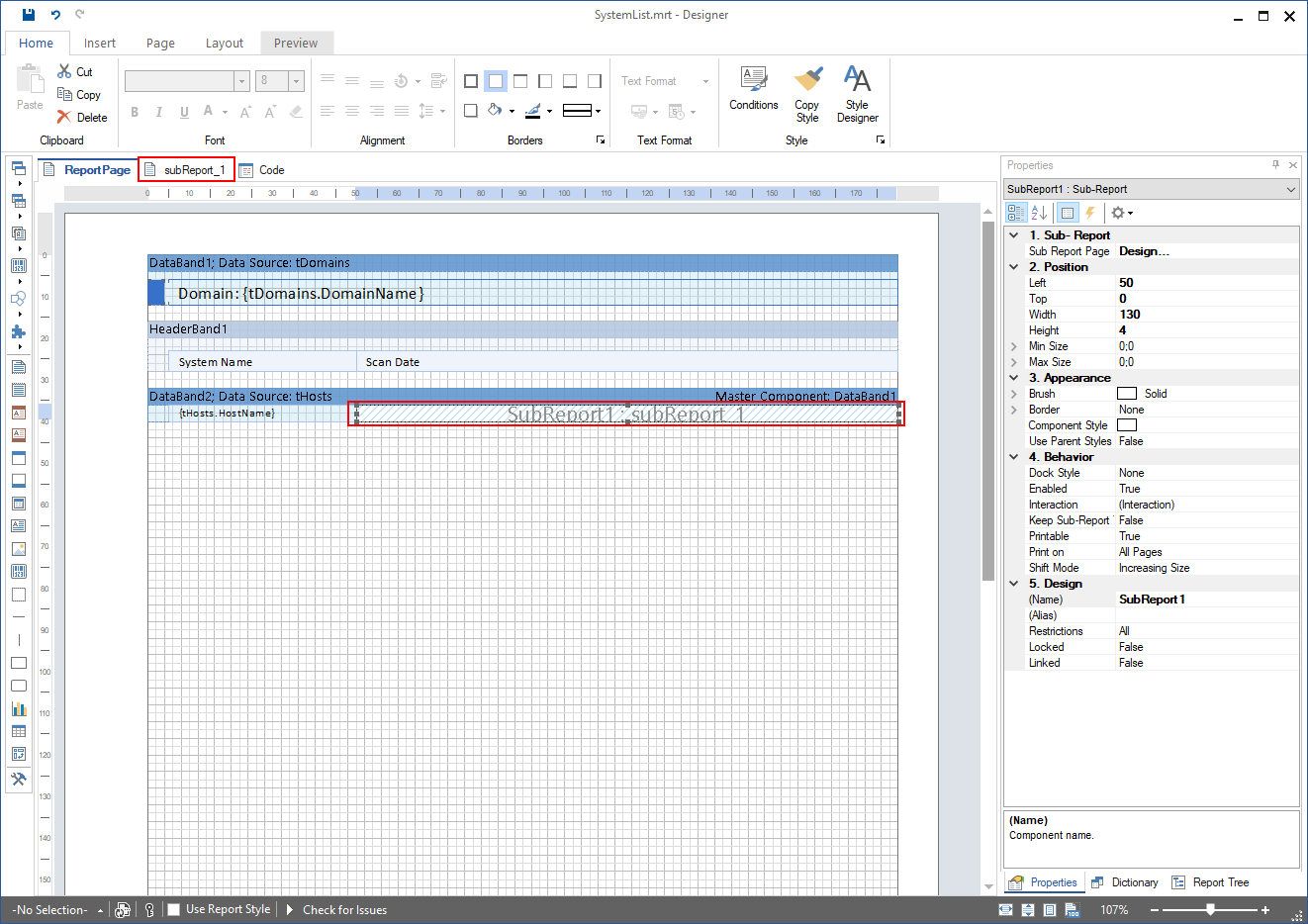Select the puzzle-piece components icon in the toolbox

(18, 332)
